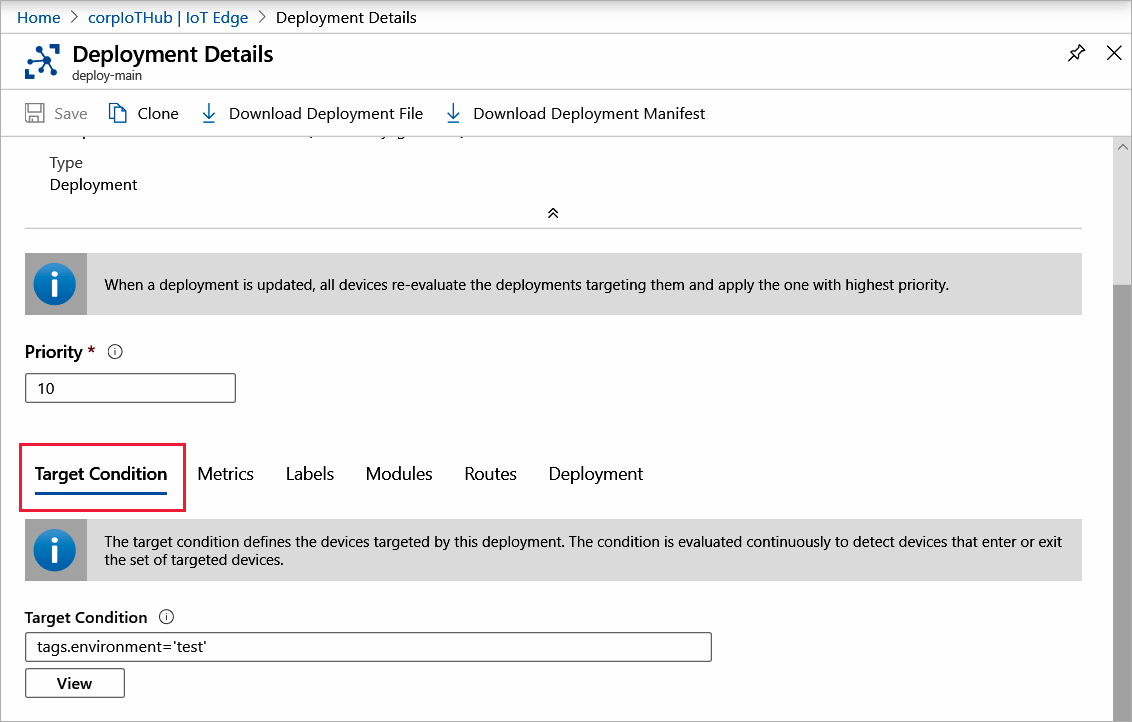The image size is (1132, 722).
Task: Click the Download Deployment File download arrow
Action: point(209,113)
